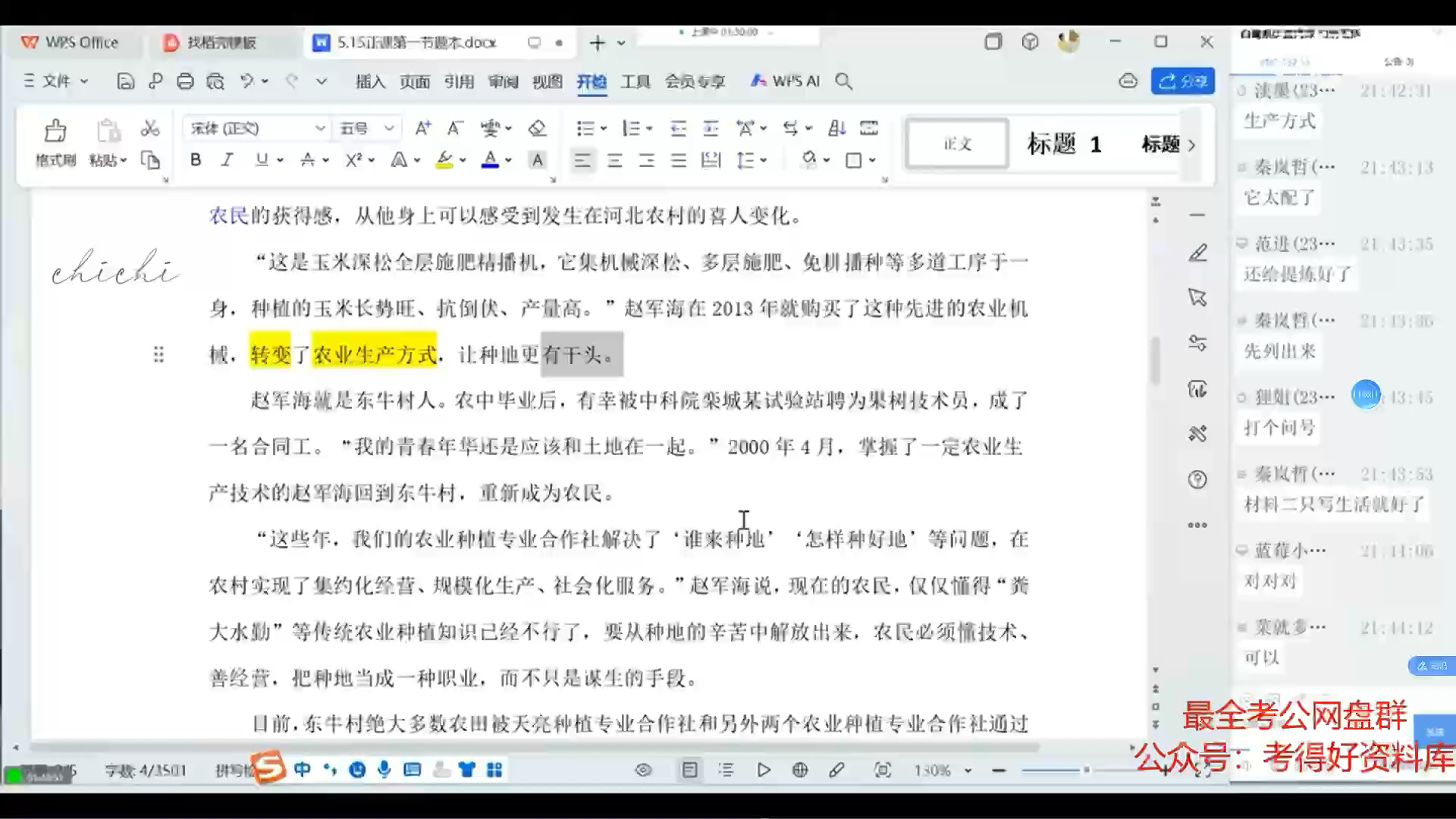
Task: Open the 文件 menu
Action: (x=55, y=80)
